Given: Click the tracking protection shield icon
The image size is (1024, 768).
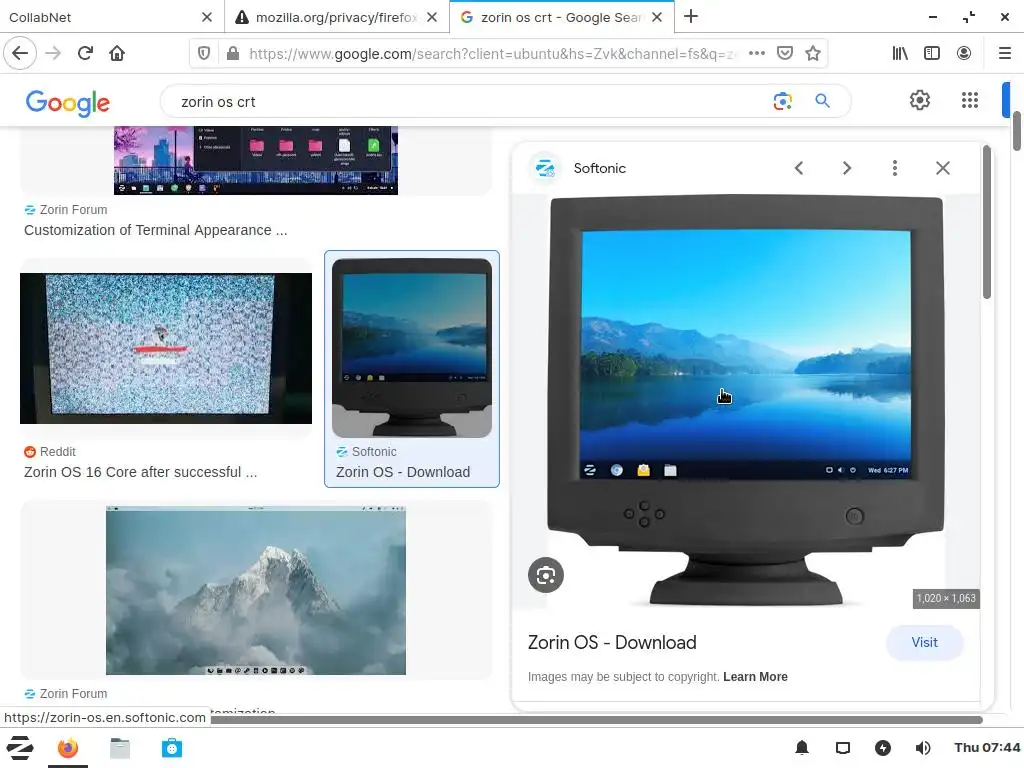Looking at the screenshot, I should click(x=204, y=54).
